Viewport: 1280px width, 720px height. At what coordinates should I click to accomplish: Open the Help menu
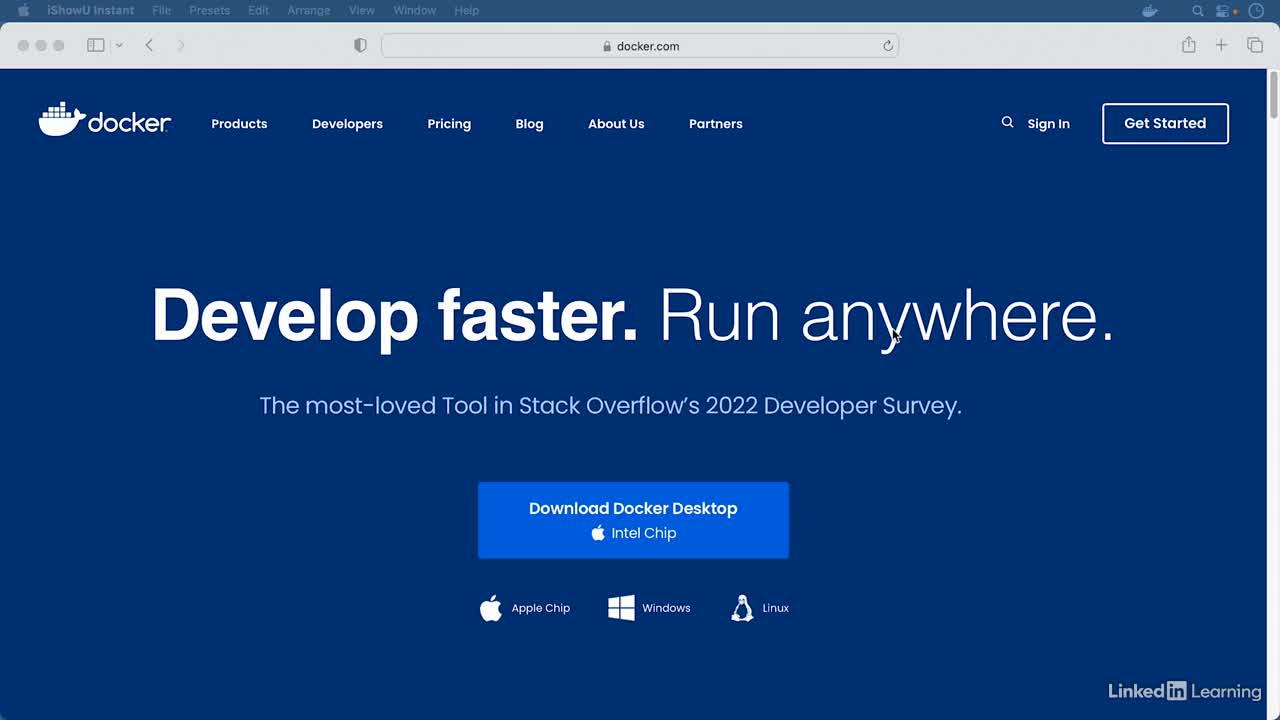click(467, 10)
